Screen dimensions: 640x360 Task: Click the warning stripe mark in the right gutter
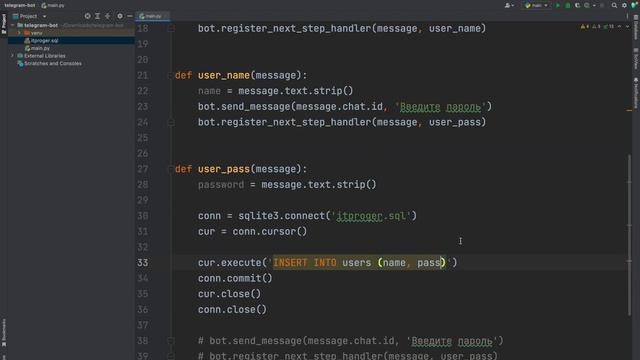(629, 110)
